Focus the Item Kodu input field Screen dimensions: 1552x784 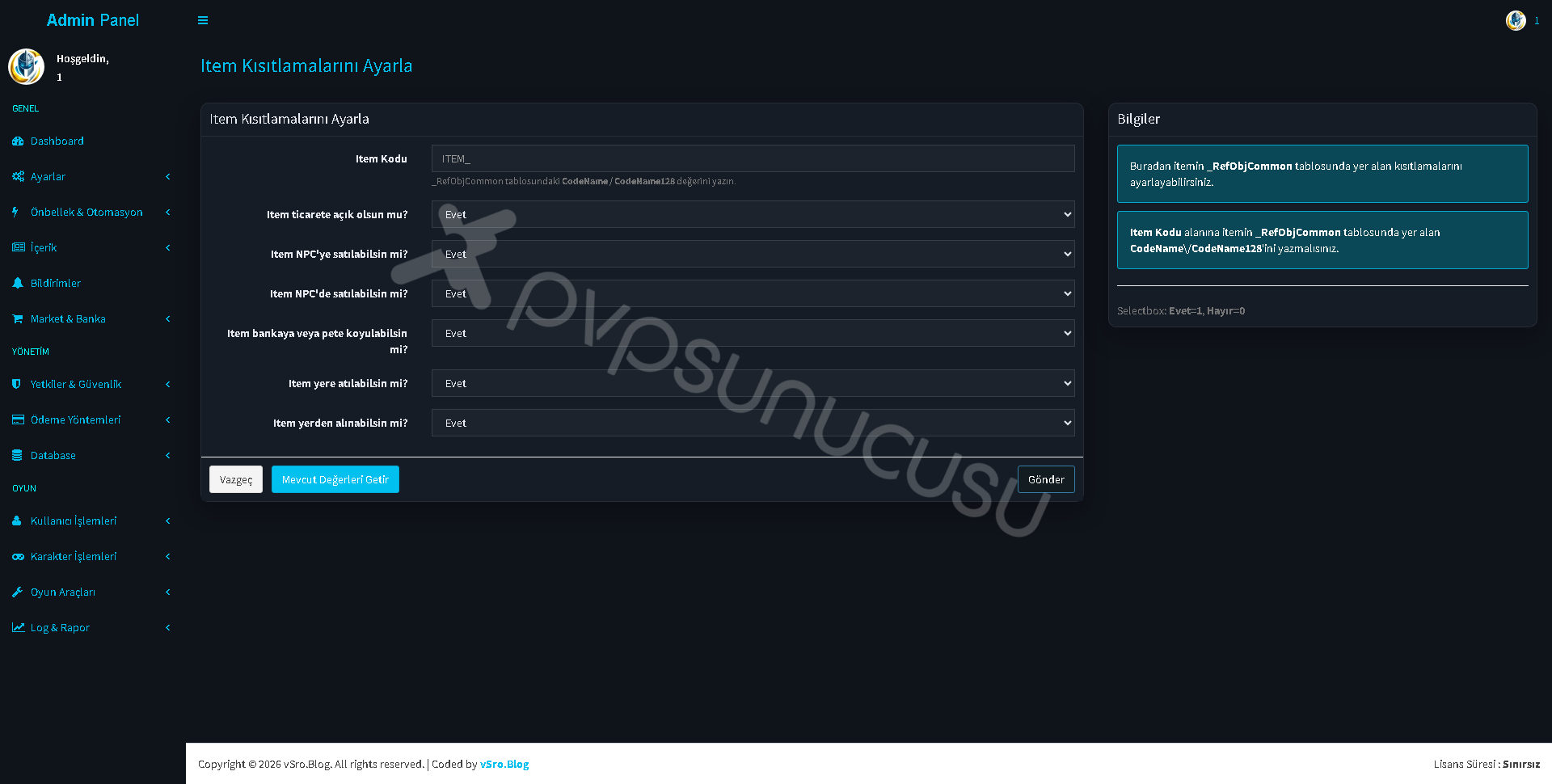tap(753, 158)
